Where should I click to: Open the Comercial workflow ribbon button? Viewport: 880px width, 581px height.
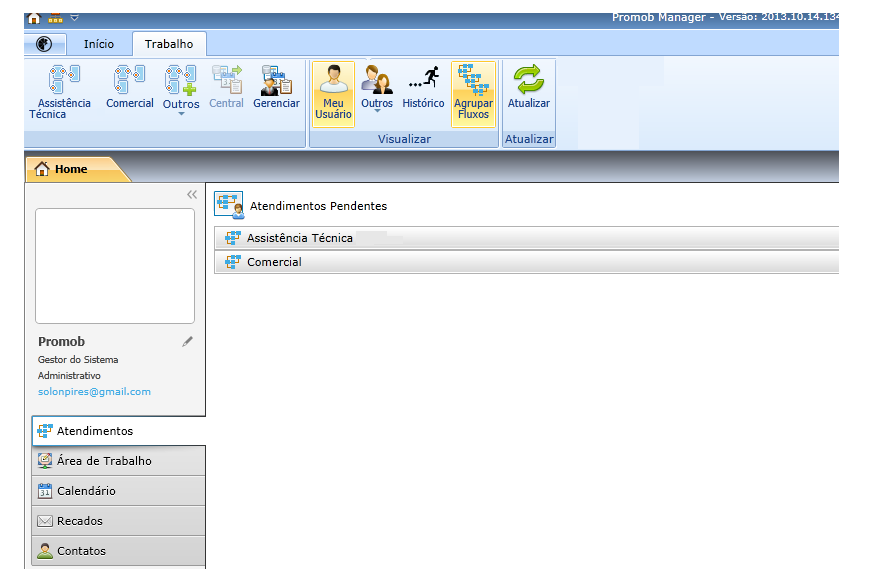click(x=130, y=88)
